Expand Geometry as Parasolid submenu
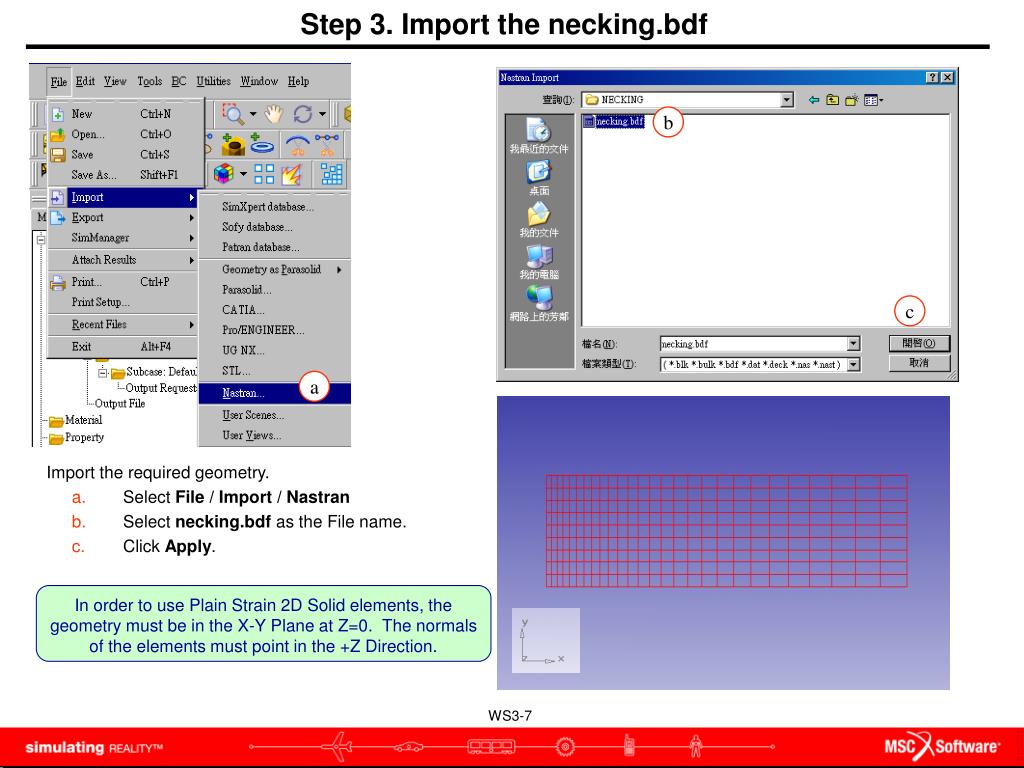The image size is (1024, 768). click(x=275, y=269)
